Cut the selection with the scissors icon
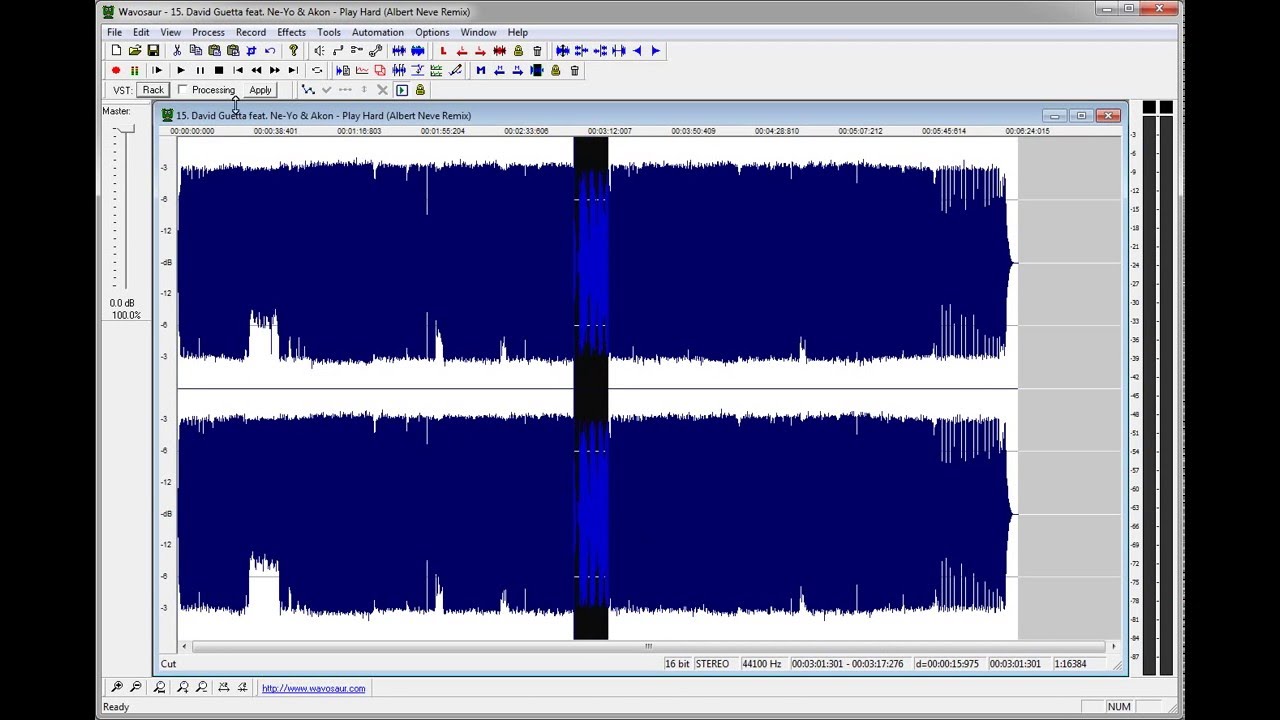 coord(177,51)
